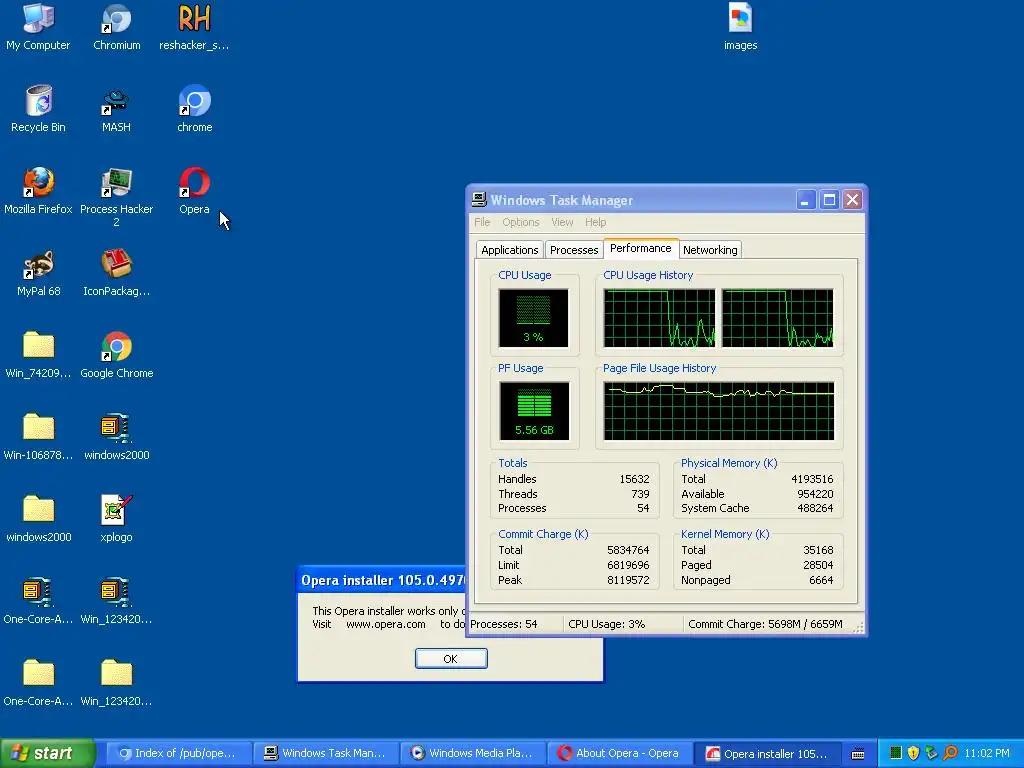Viewport: 1024px width, 768px height.
Task: Click the Task Manager title bar icon
Action: (x=479, y=200)
